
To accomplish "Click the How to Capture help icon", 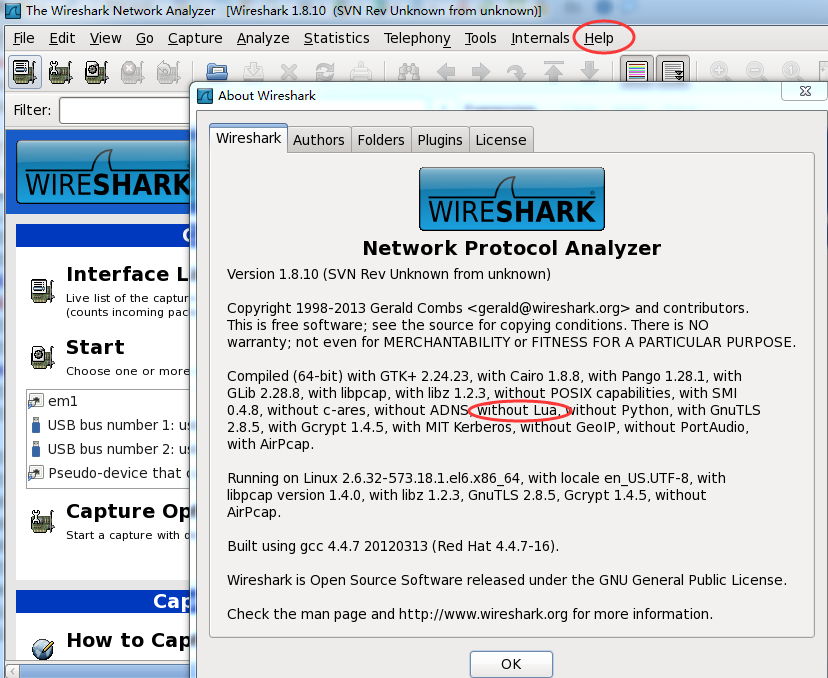I will coord(42,648).
